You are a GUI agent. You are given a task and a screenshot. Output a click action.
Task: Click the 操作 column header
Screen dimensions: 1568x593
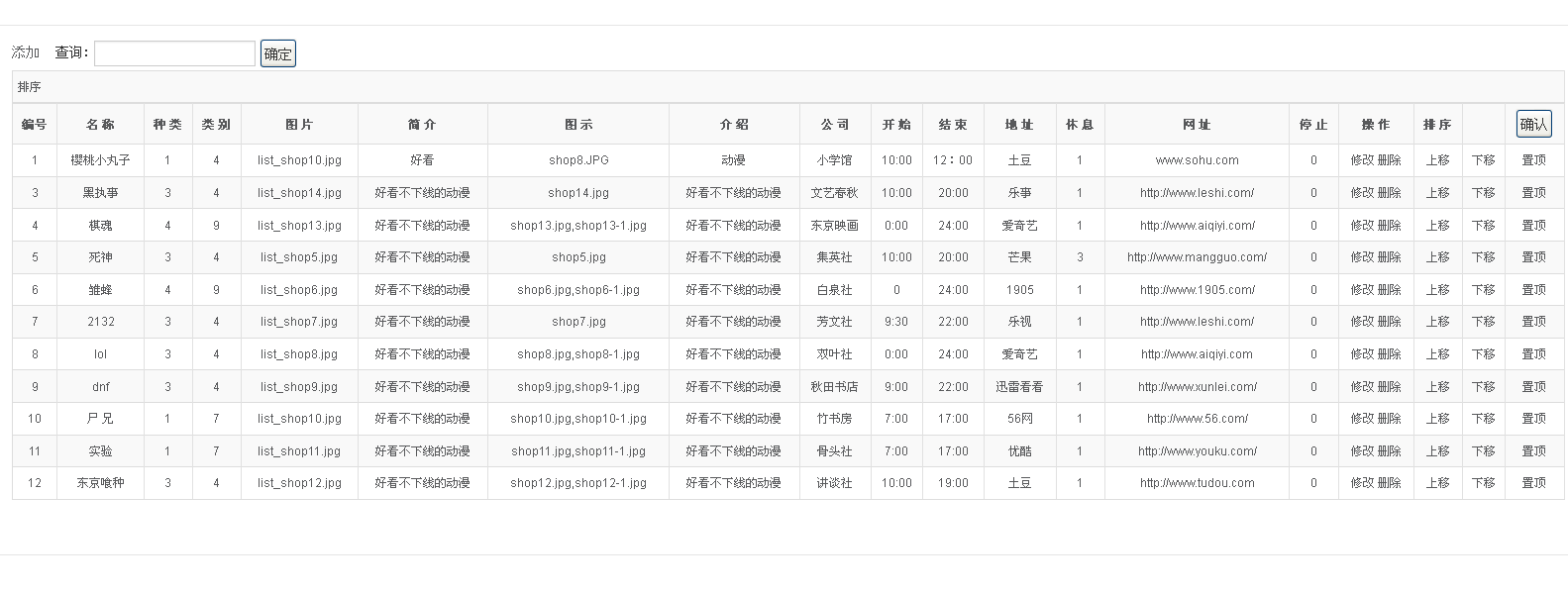click(x=1376, y=125)
